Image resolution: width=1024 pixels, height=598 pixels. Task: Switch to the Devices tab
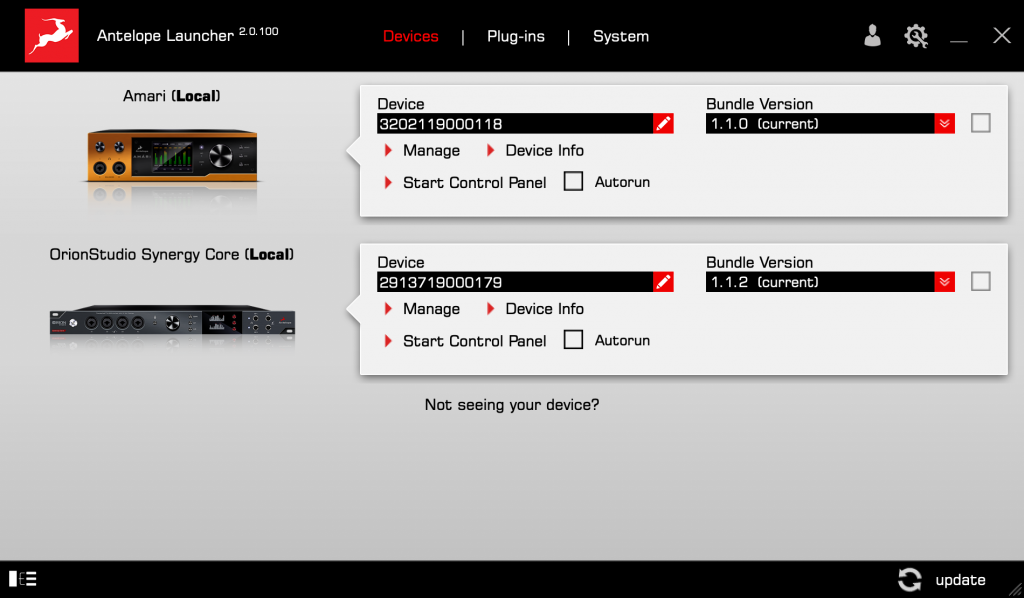point(411,37)
